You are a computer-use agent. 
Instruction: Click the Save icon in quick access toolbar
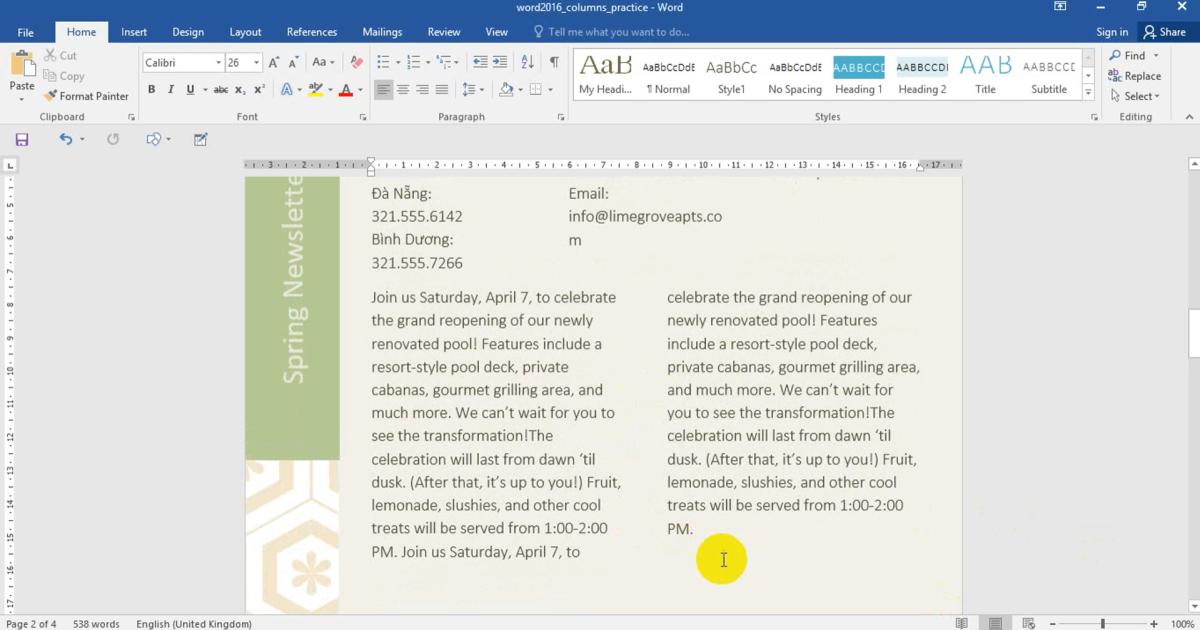click(x=22, y=139)
